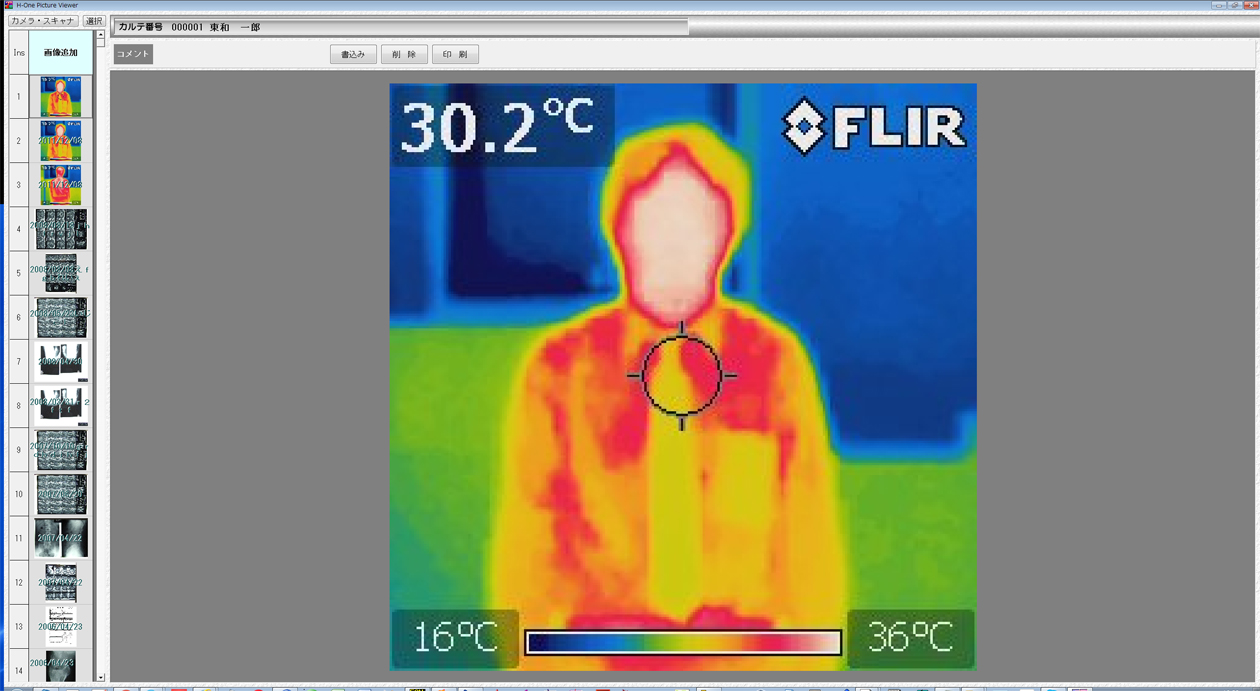Screen dimensions: 1260x691
Task: Click the thumbnail list scroll up arrow
Action: (x=100, y=35)
